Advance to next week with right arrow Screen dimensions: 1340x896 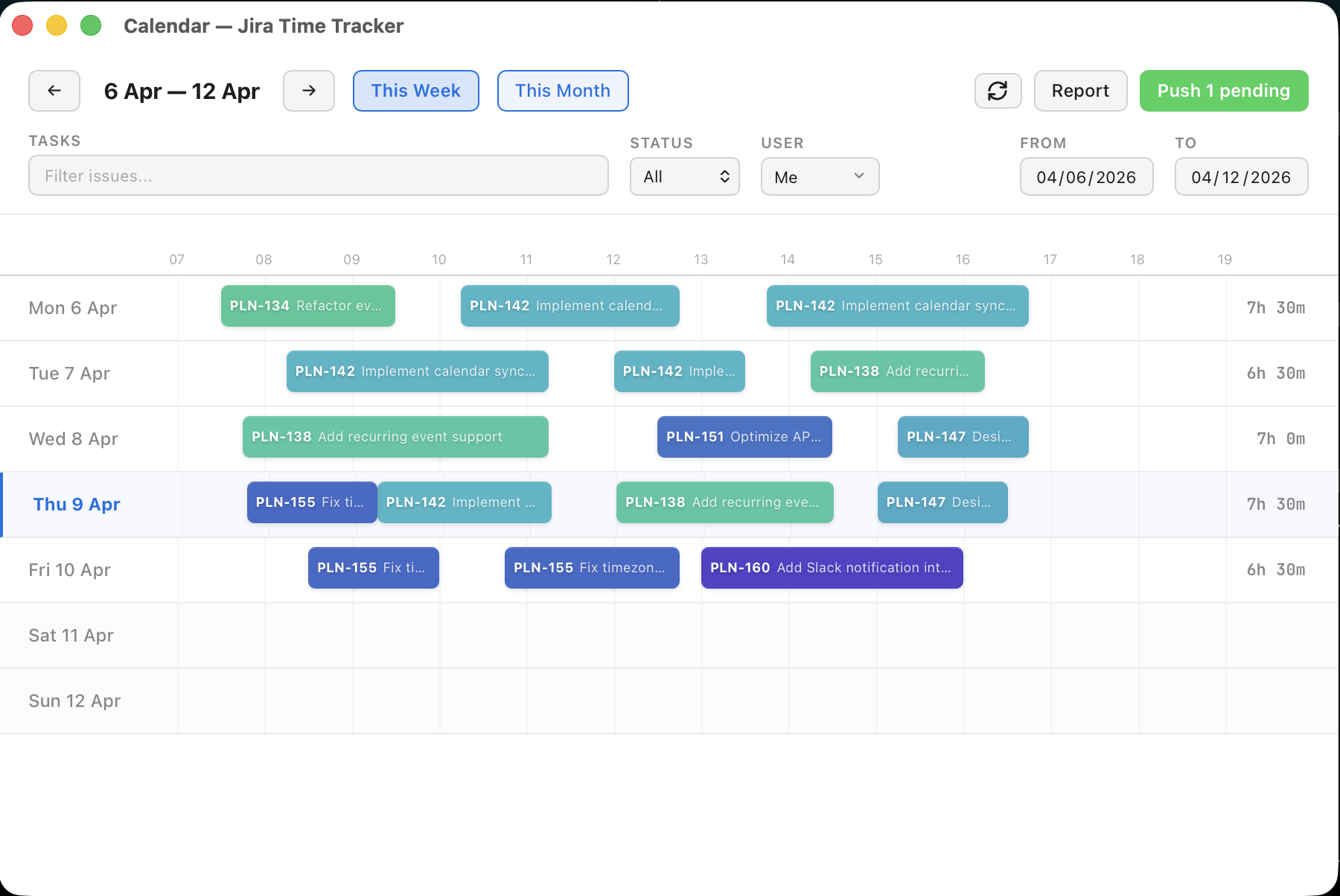(309, 91)
